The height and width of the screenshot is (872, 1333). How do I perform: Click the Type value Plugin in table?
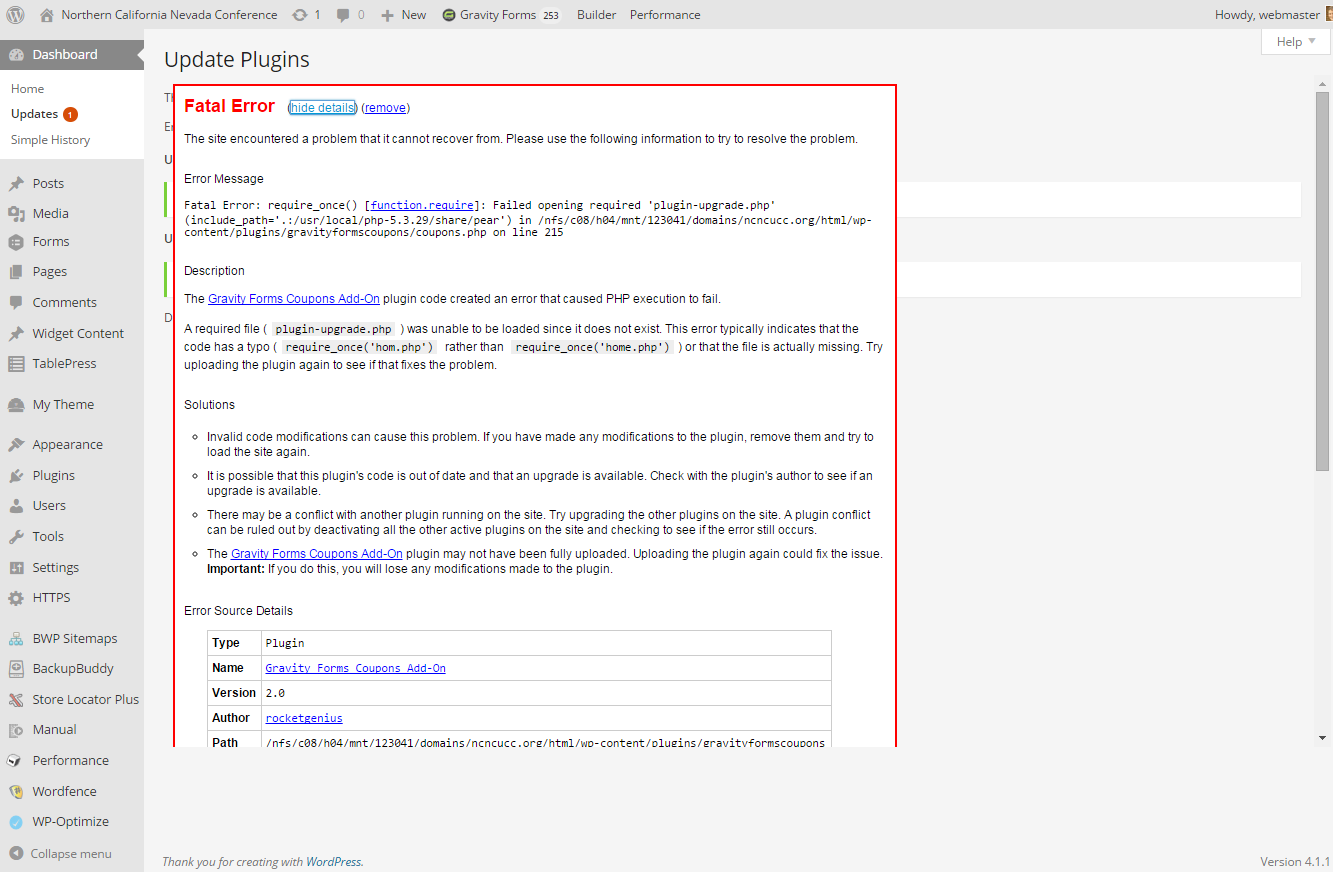point(285,643)
